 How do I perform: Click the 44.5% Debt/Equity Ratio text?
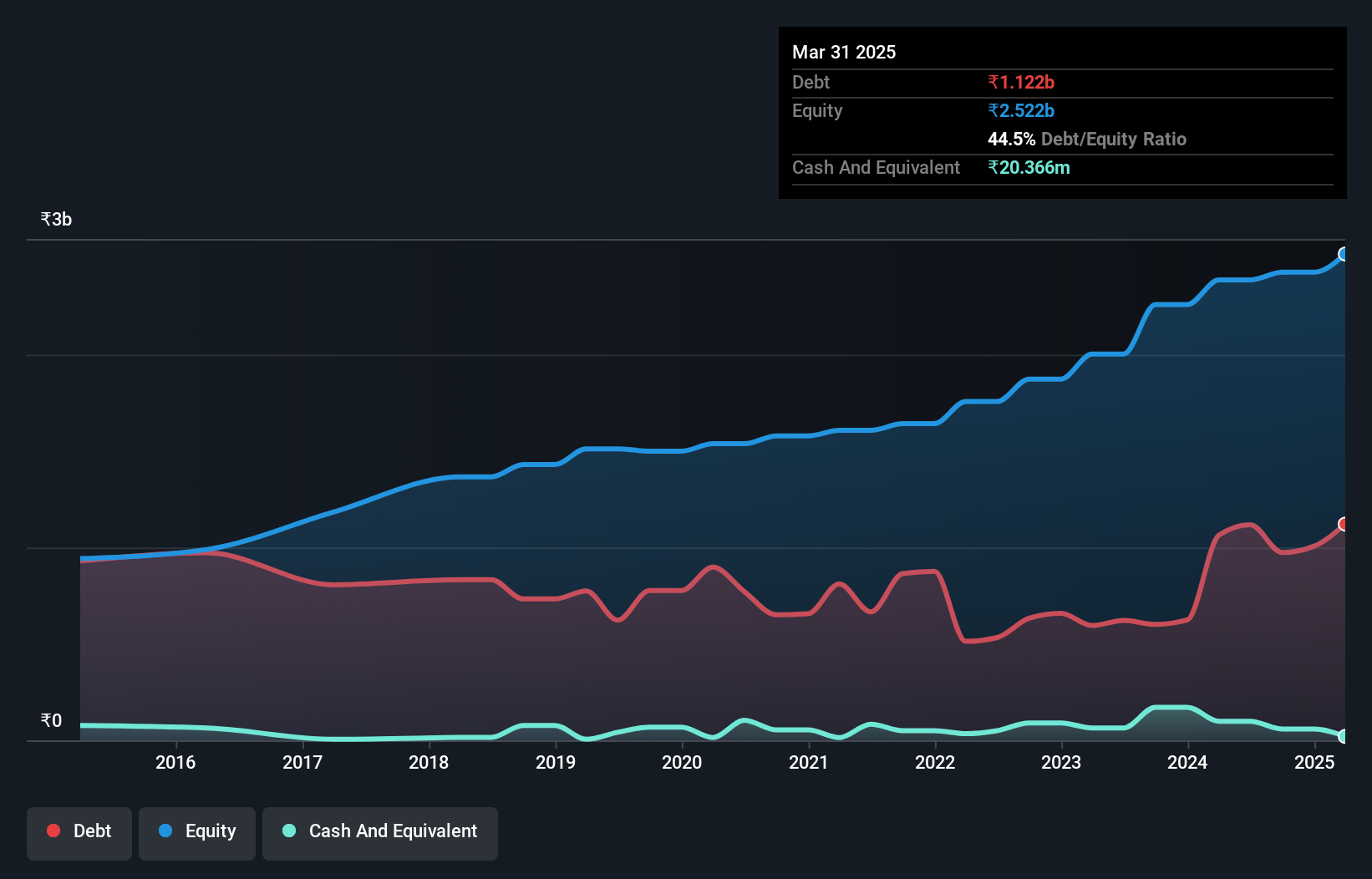[x=1087, y=139]
